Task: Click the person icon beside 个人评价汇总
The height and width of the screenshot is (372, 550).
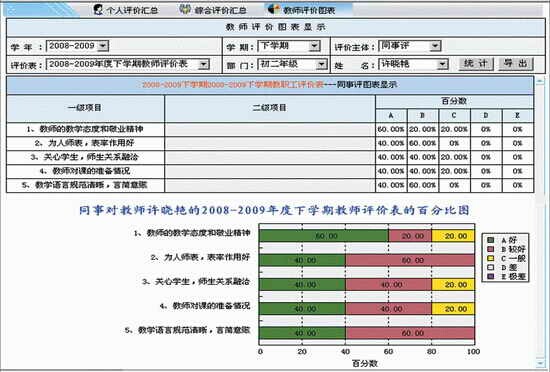Action: pos(99,9)
